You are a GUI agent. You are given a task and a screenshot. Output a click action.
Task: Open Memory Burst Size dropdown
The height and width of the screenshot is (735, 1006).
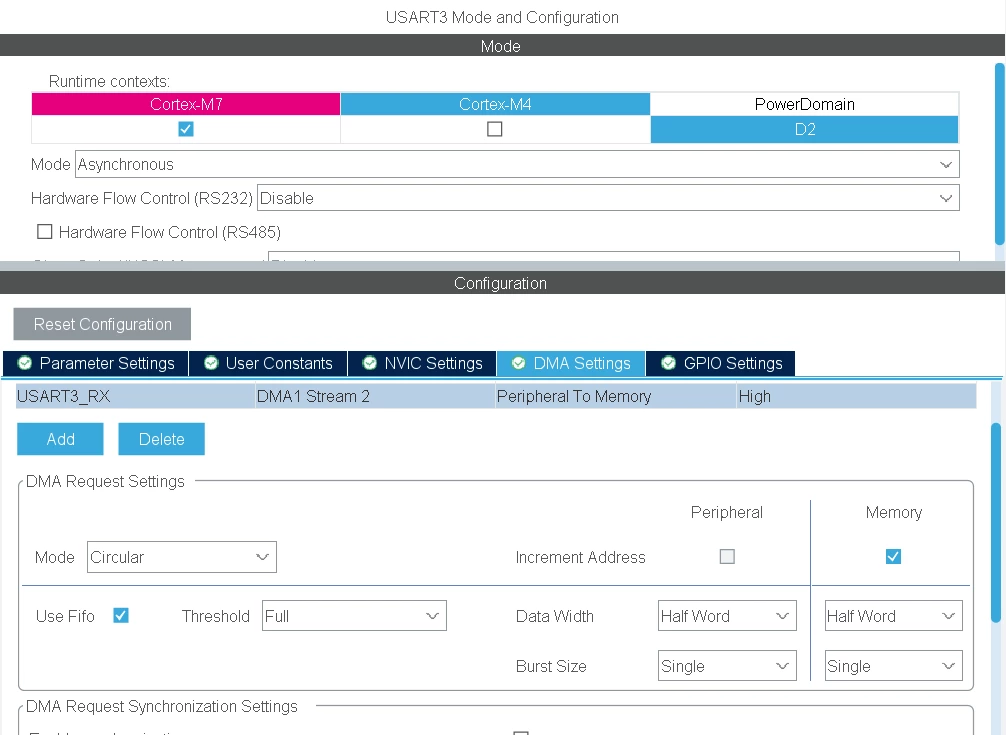pyautogui.click(x=893, y=666)
